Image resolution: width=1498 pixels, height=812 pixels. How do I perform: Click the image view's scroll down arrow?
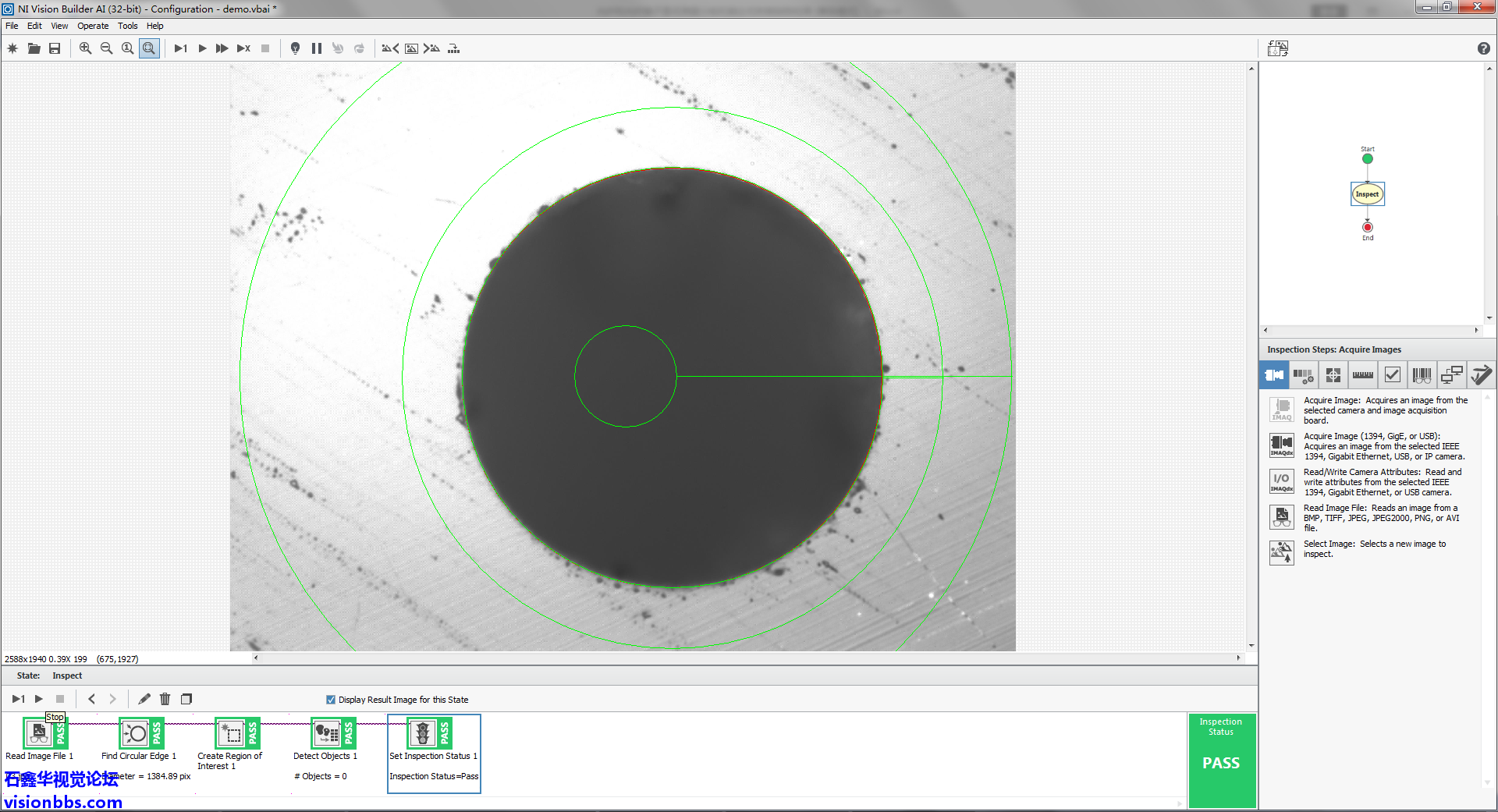click(x=1251, y=645)
